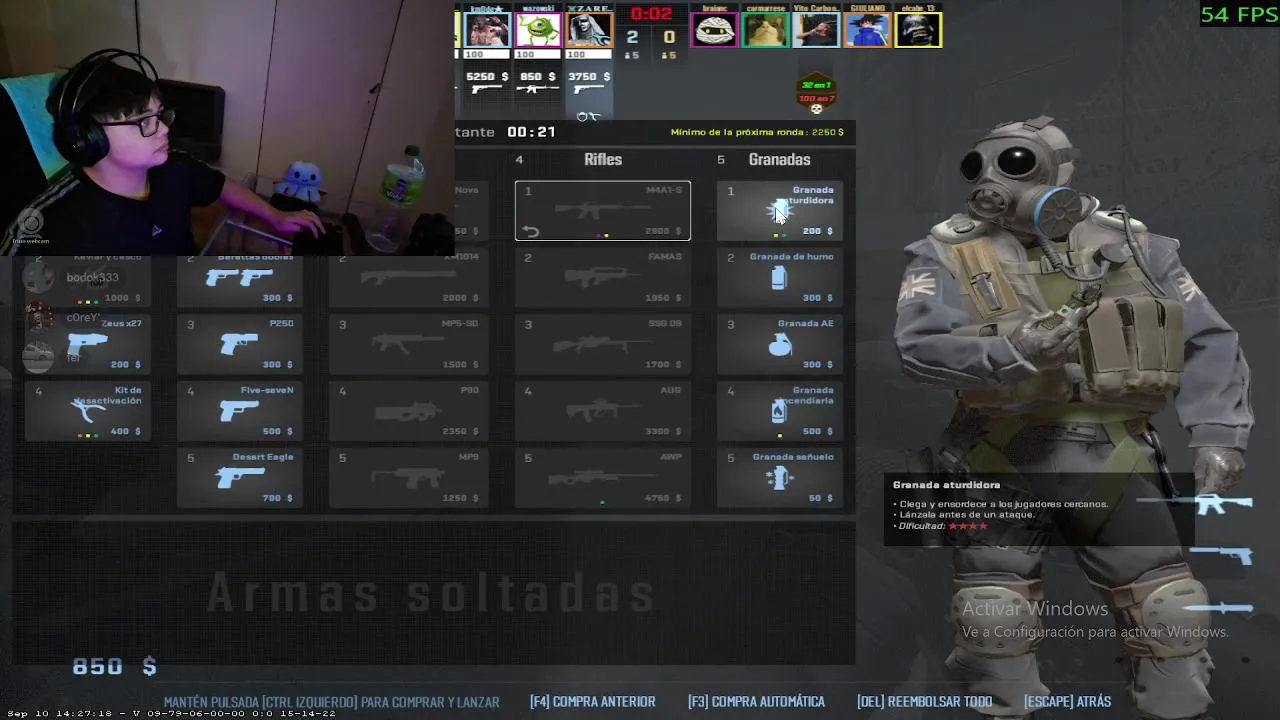
Task: Buy the MP5-SD submachine gun
Action: tap(409, 344)
